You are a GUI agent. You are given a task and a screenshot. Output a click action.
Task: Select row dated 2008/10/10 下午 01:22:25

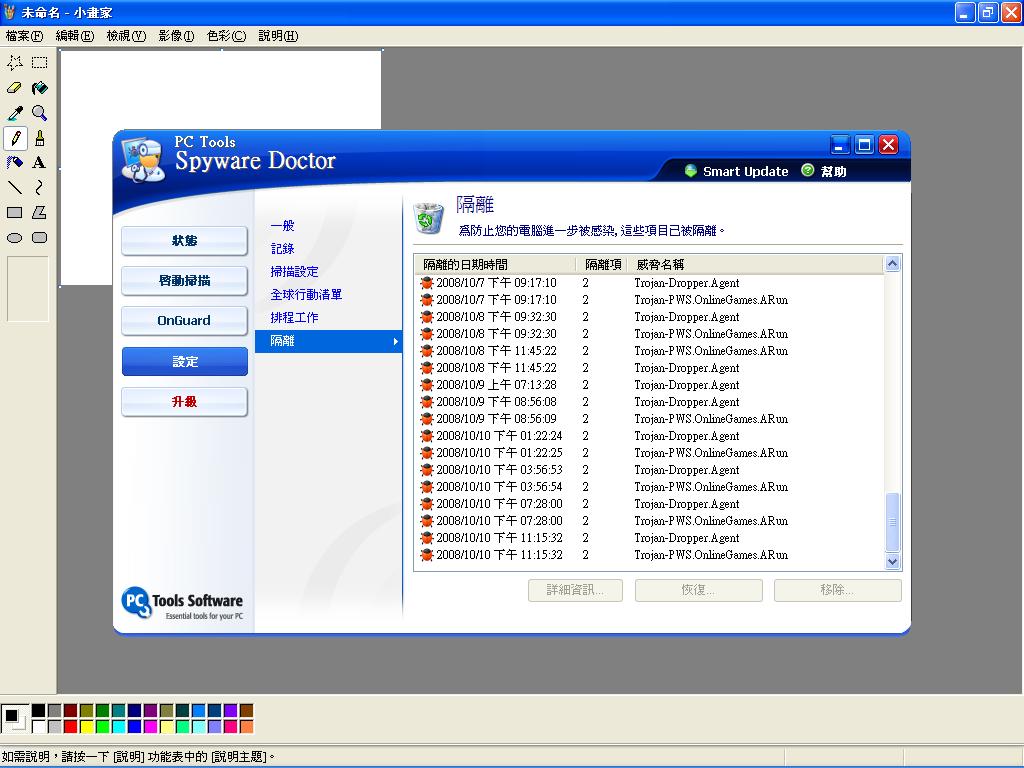pyautogui.click(x=649, y=453)
